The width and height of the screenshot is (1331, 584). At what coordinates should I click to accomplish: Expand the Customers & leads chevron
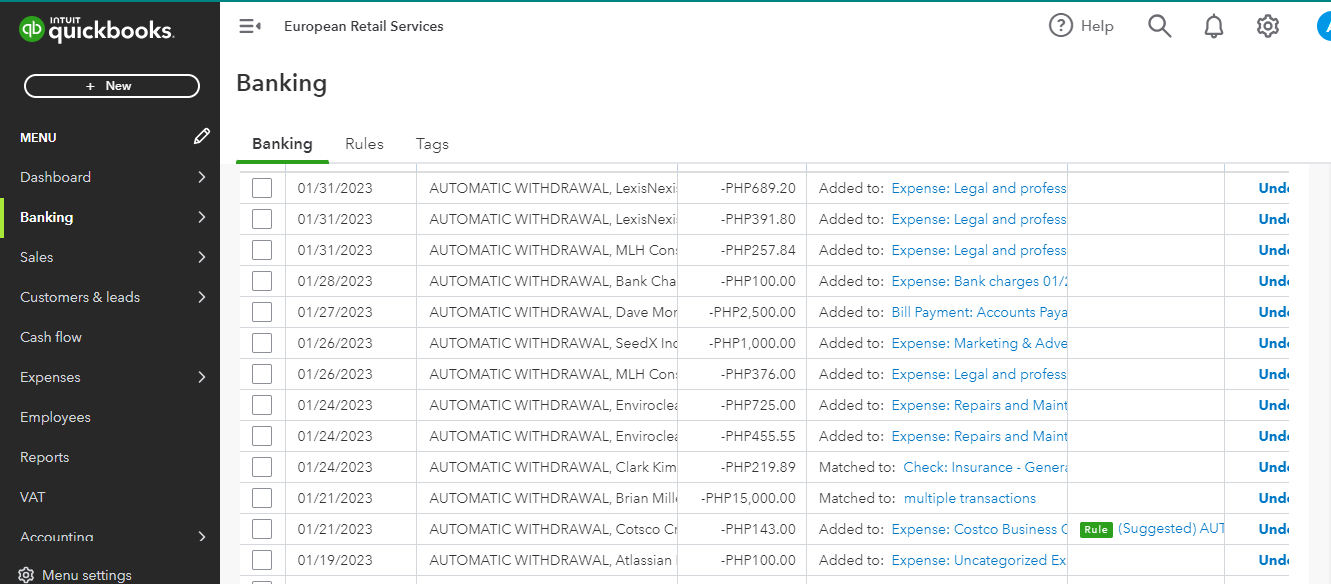click(x=202, y=297)
